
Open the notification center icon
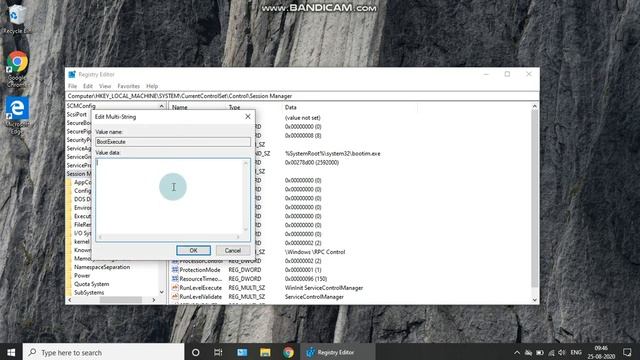(627, 352)
